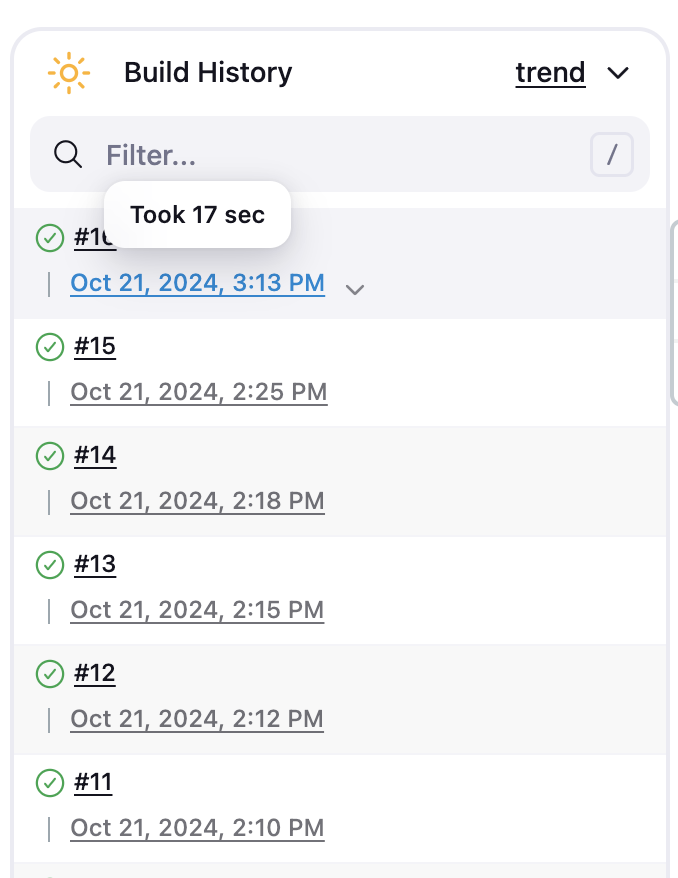Click the success status icon for build #12
The image size is (678, 878).
[49, 674]
